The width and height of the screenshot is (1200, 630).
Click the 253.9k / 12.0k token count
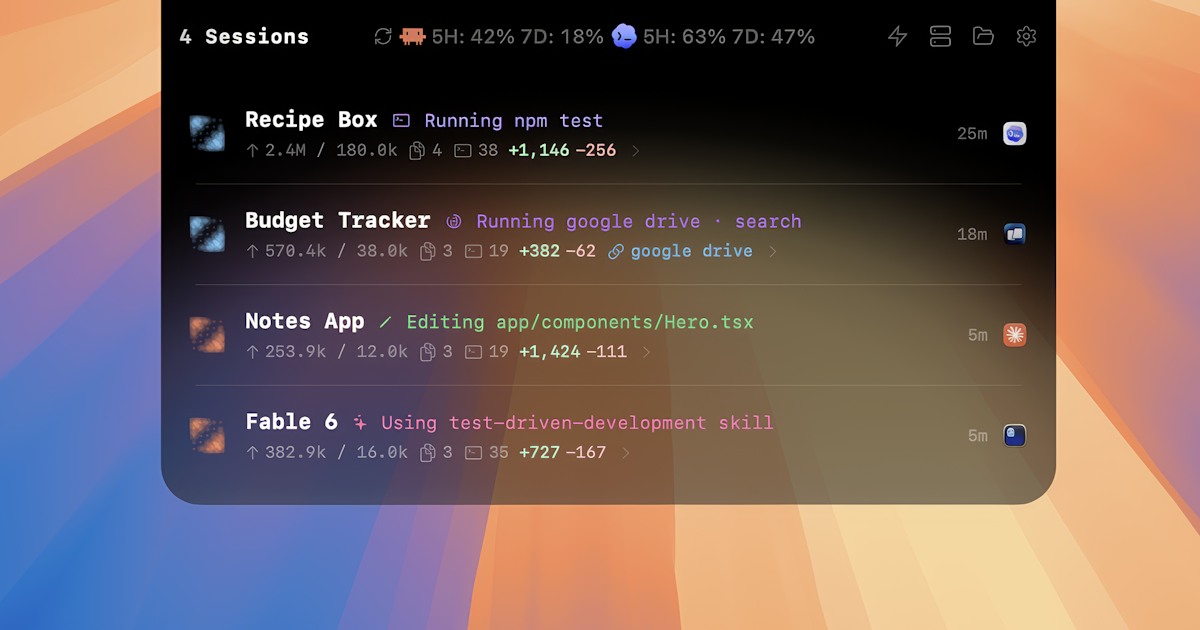[x=336, y=352]
